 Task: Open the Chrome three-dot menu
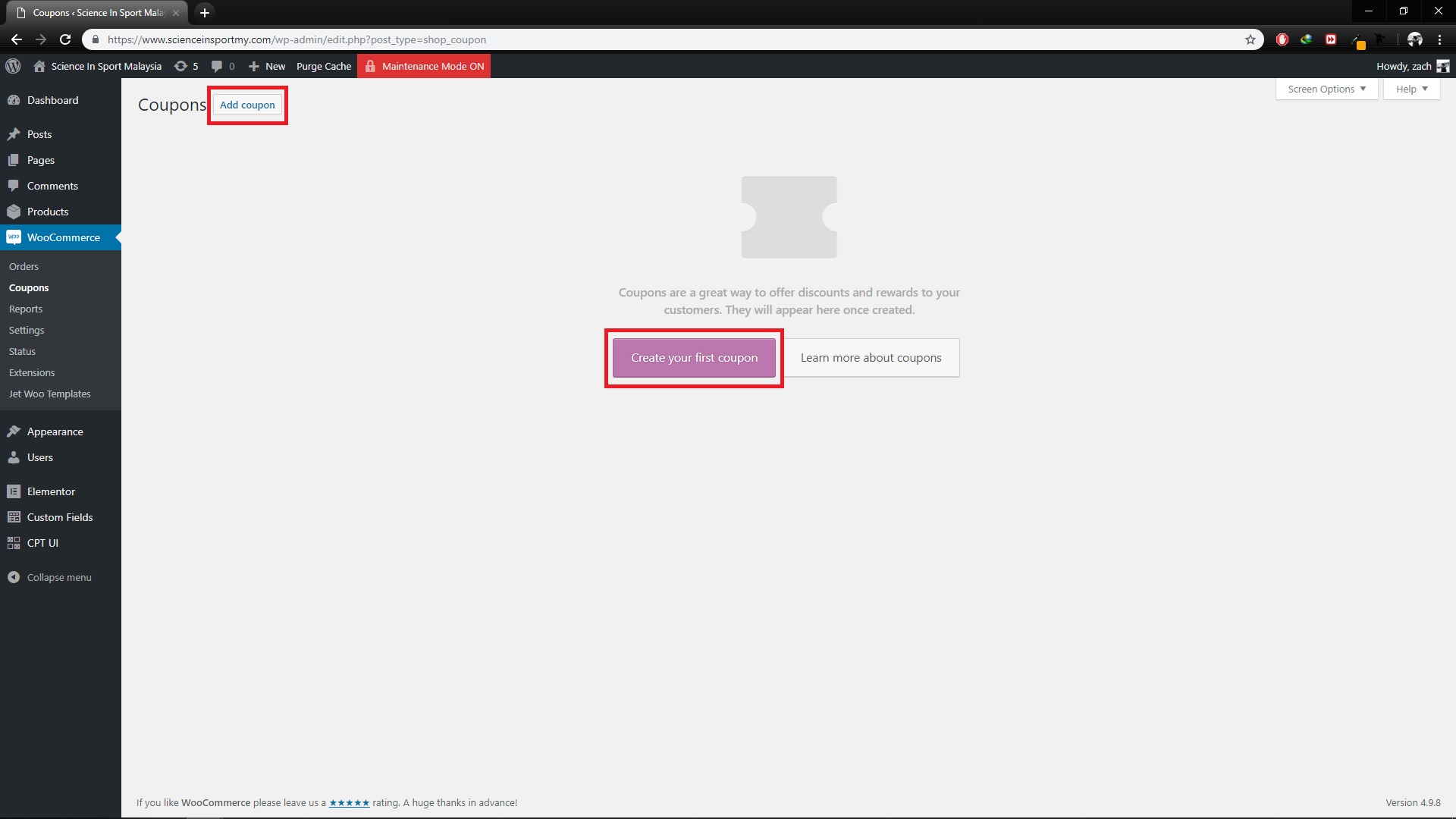1439,39
